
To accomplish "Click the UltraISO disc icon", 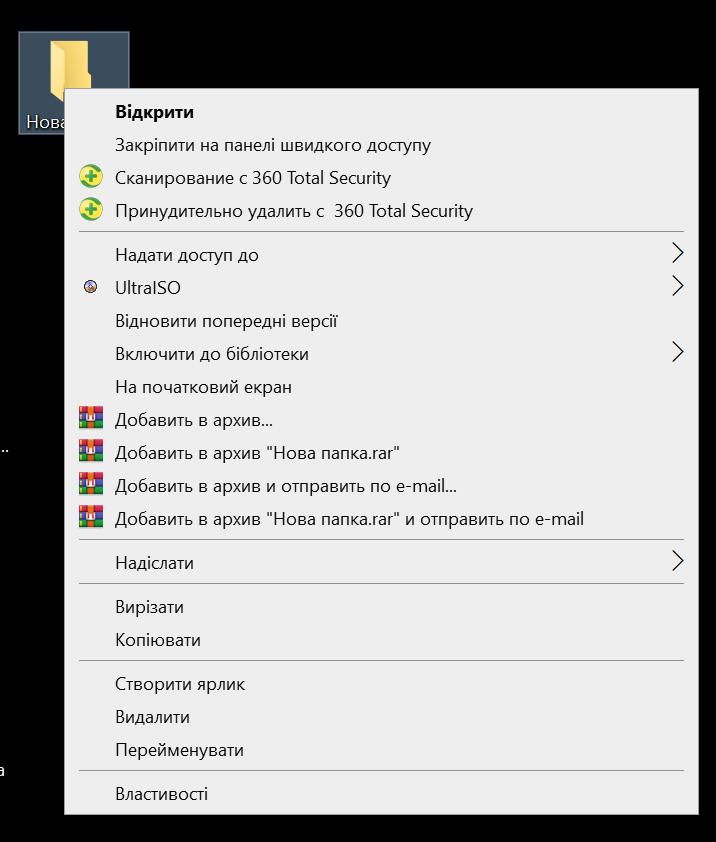I will pos(91,287).
